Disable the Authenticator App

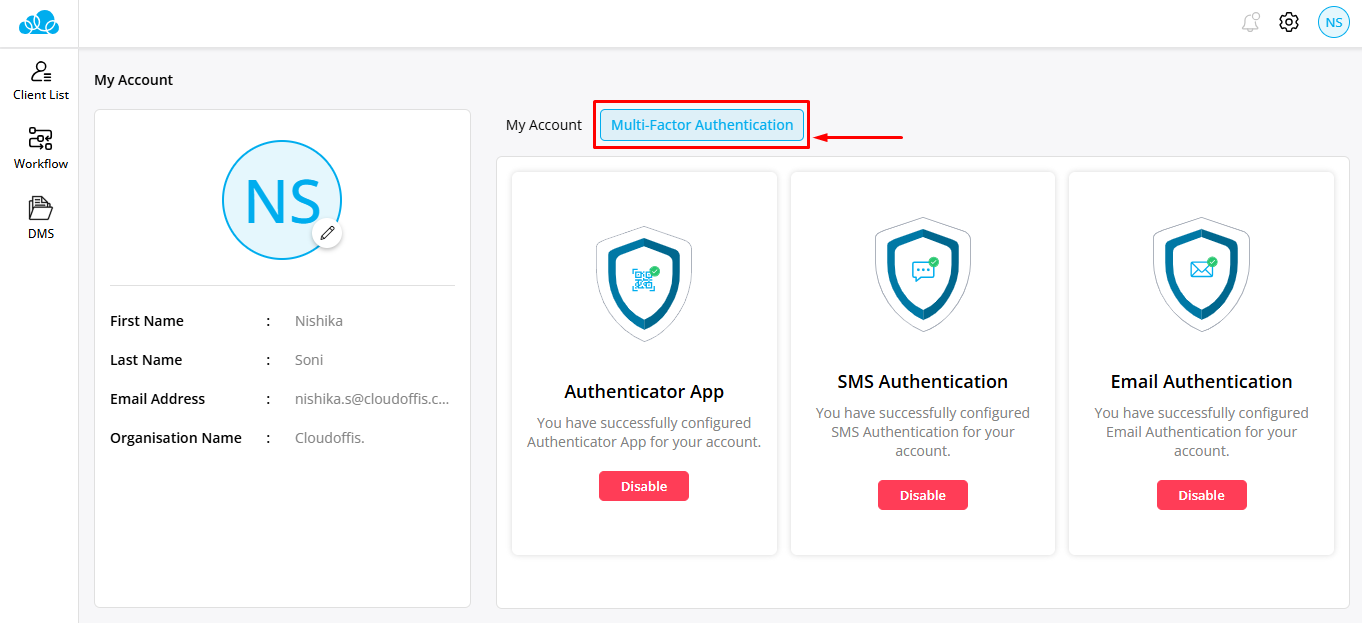pyautogui.click(x=644, y=486)
